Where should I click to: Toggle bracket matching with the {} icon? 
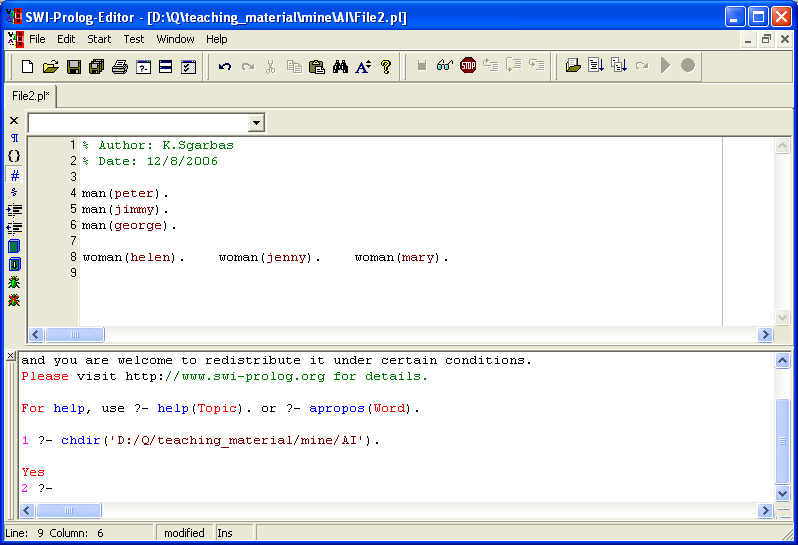click(x=14, y=156)
